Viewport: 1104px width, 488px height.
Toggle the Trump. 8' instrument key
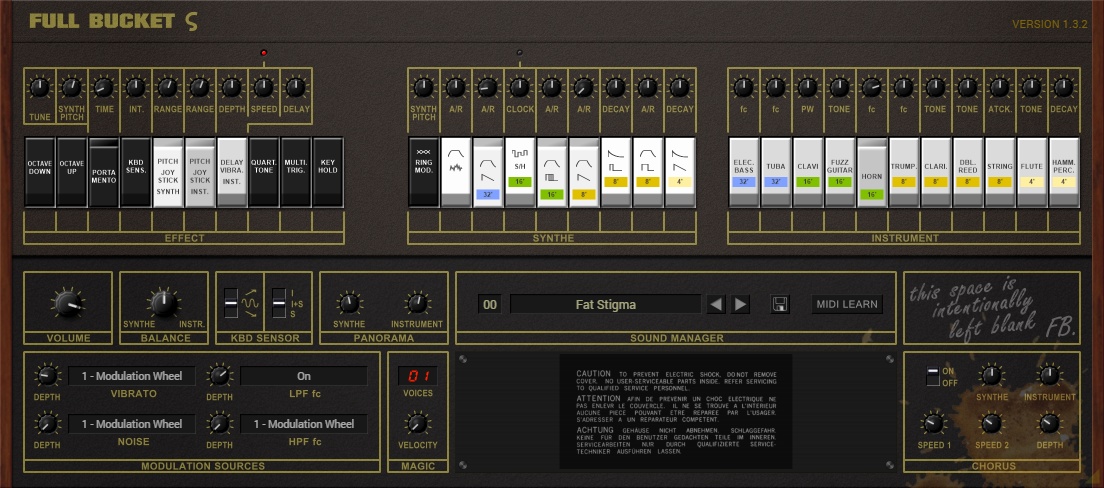tap(904, 172)
